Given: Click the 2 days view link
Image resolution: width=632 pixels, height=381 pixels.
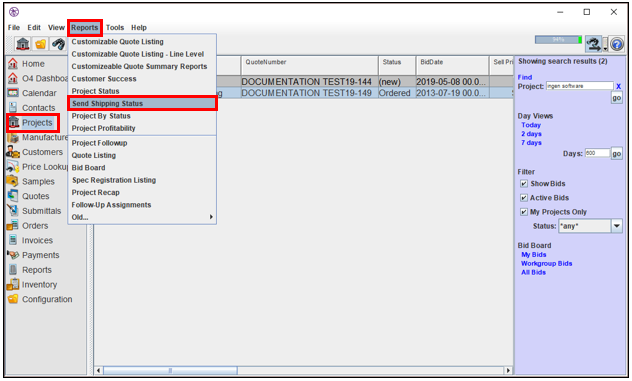Looking at the screenshot, I should (x=531, y=134).
